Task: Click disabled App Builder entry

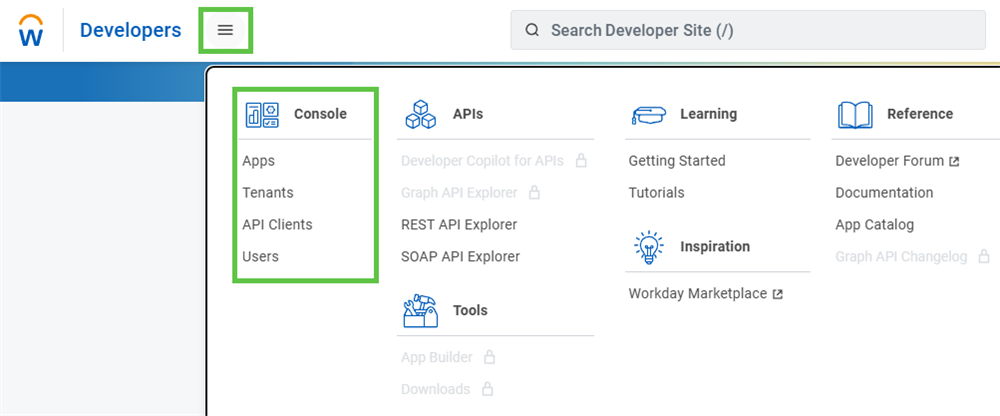Action: click(x=437, y=357)
